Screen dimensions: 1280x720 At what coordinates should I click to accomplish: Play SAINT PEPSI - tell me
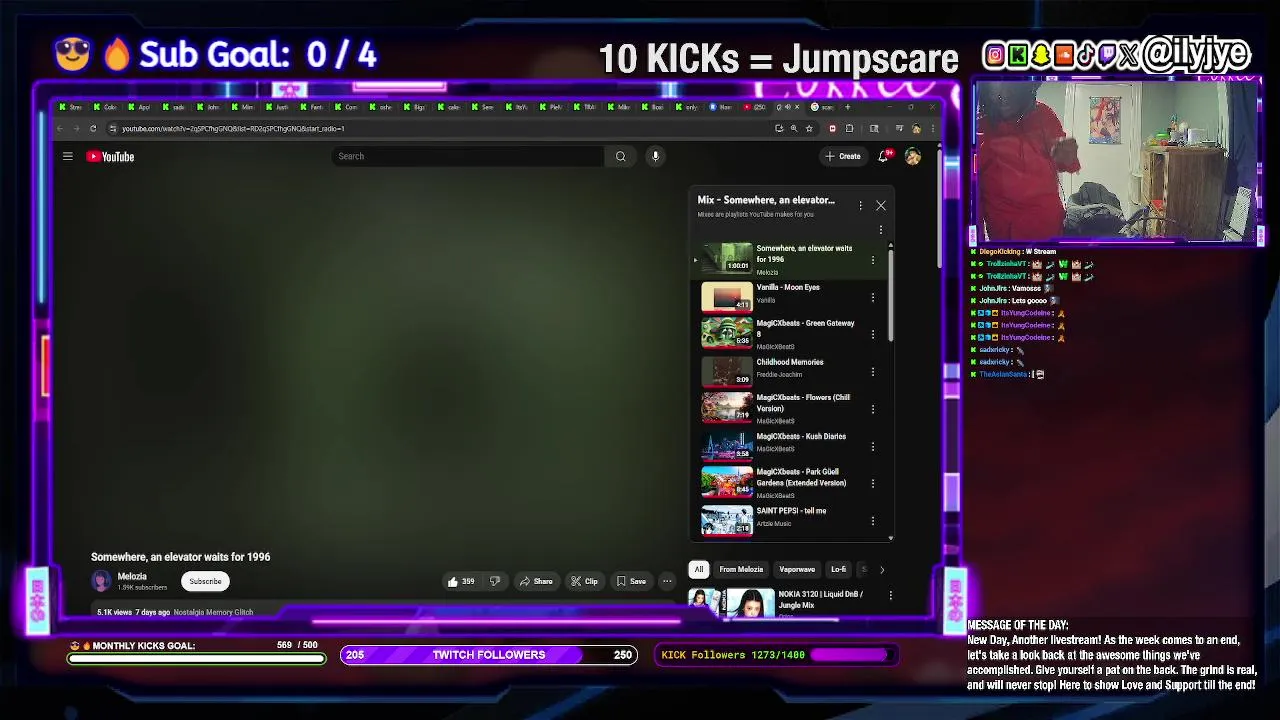click(x=791, y=511)
